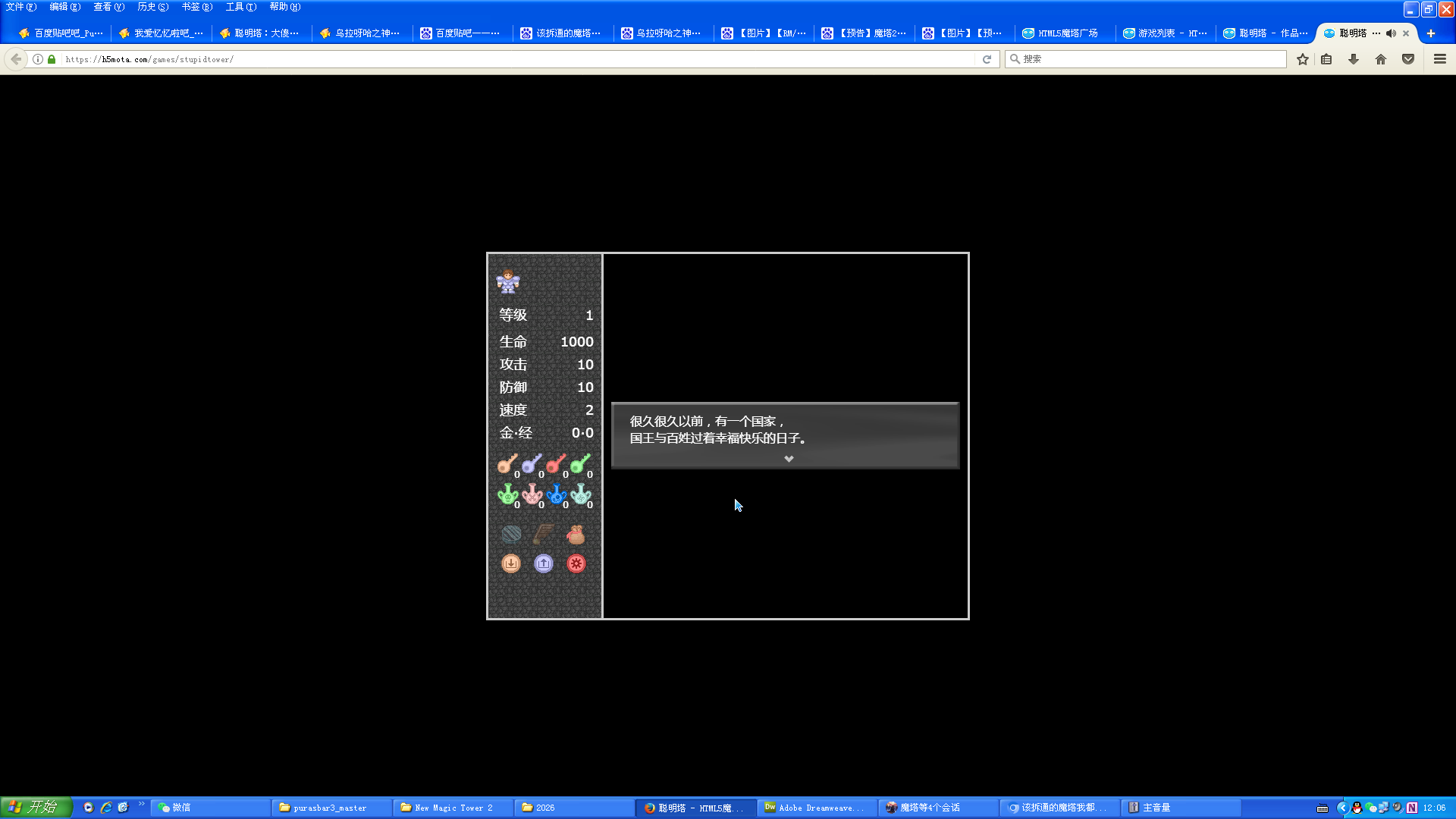Screen dimensions: 1456x819
Task: Expand hidden system tray icons
Action: pos(1341,808)
